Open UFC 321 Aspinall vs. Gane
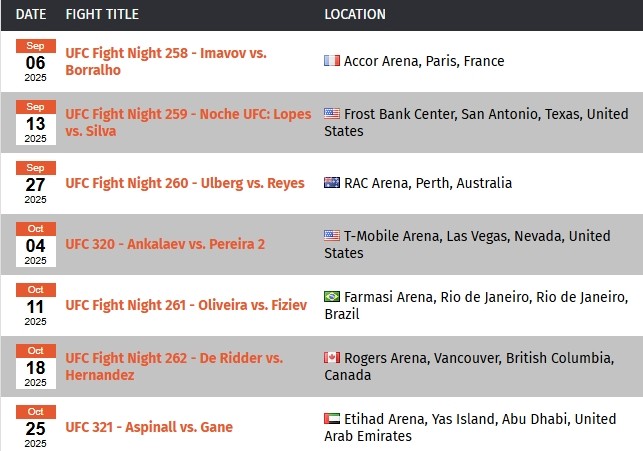The height and width of the screenshot is (451, 643). [149, 427]
